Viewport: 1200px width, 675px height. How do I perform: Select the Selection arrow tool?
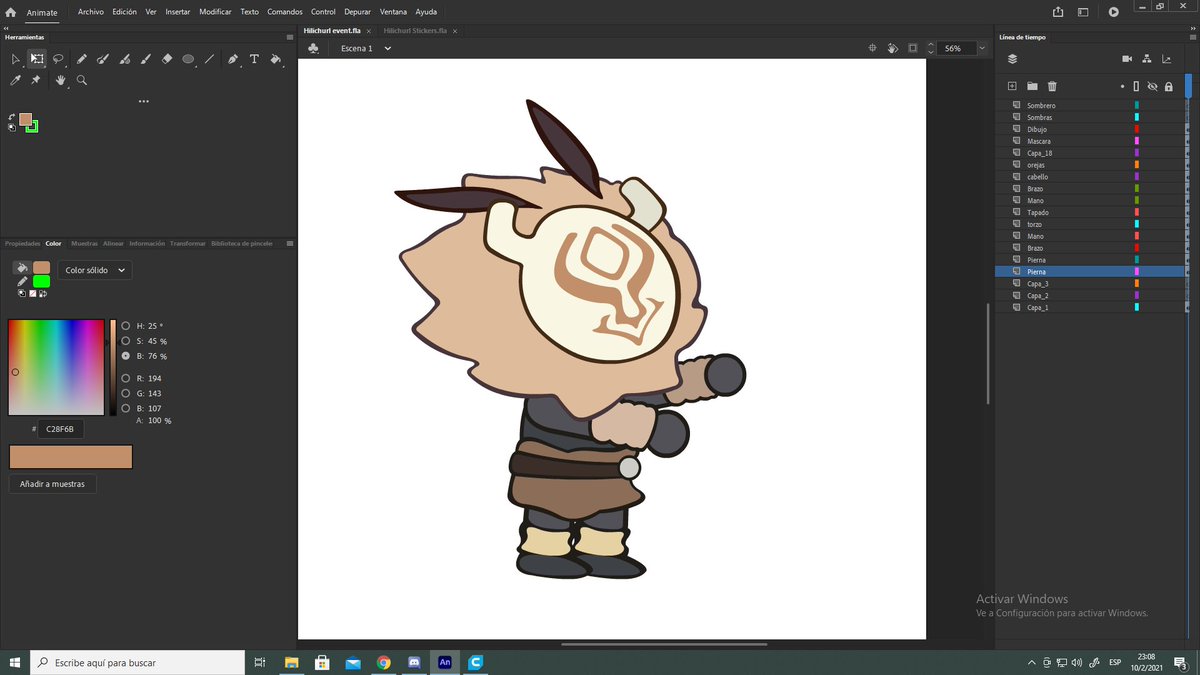click(15, 60)
